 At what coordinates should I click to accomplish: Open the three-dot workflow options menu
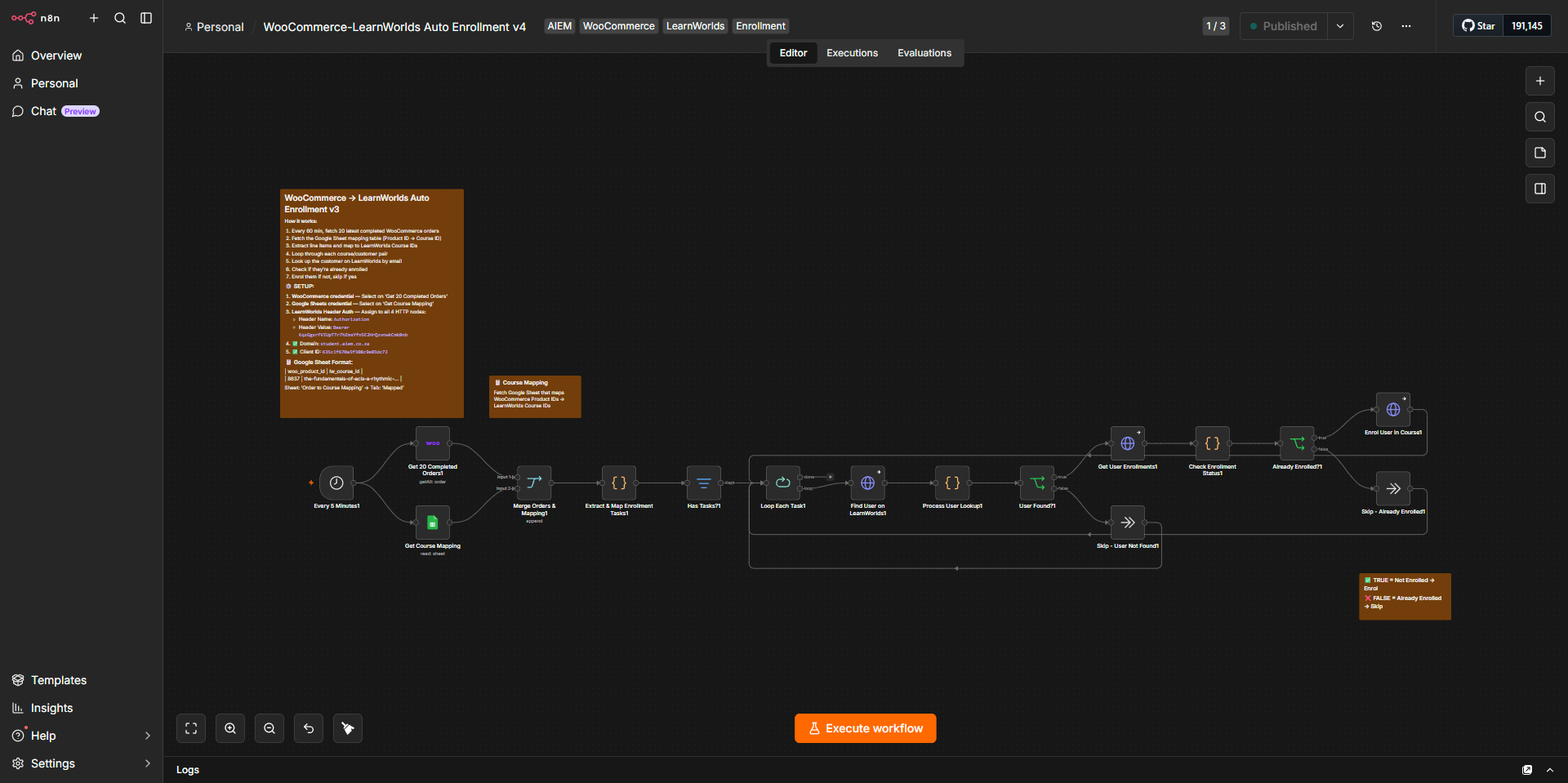click(x=1406, y=26)
